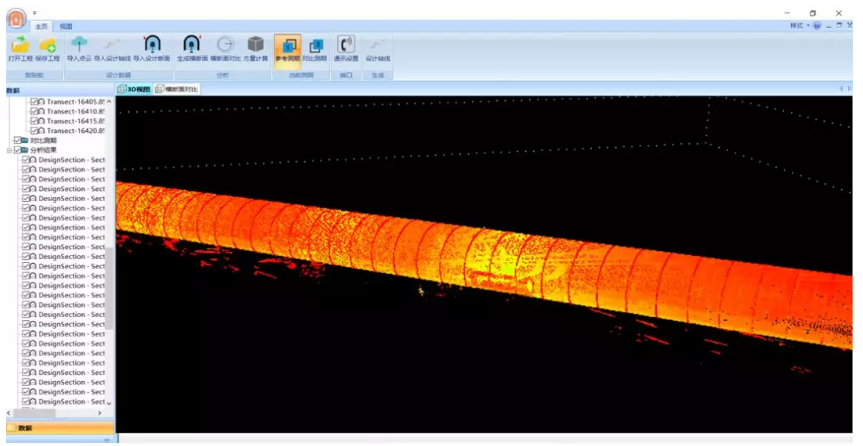Click the 生成横断面 generate cross-section icon

[192, 46]
